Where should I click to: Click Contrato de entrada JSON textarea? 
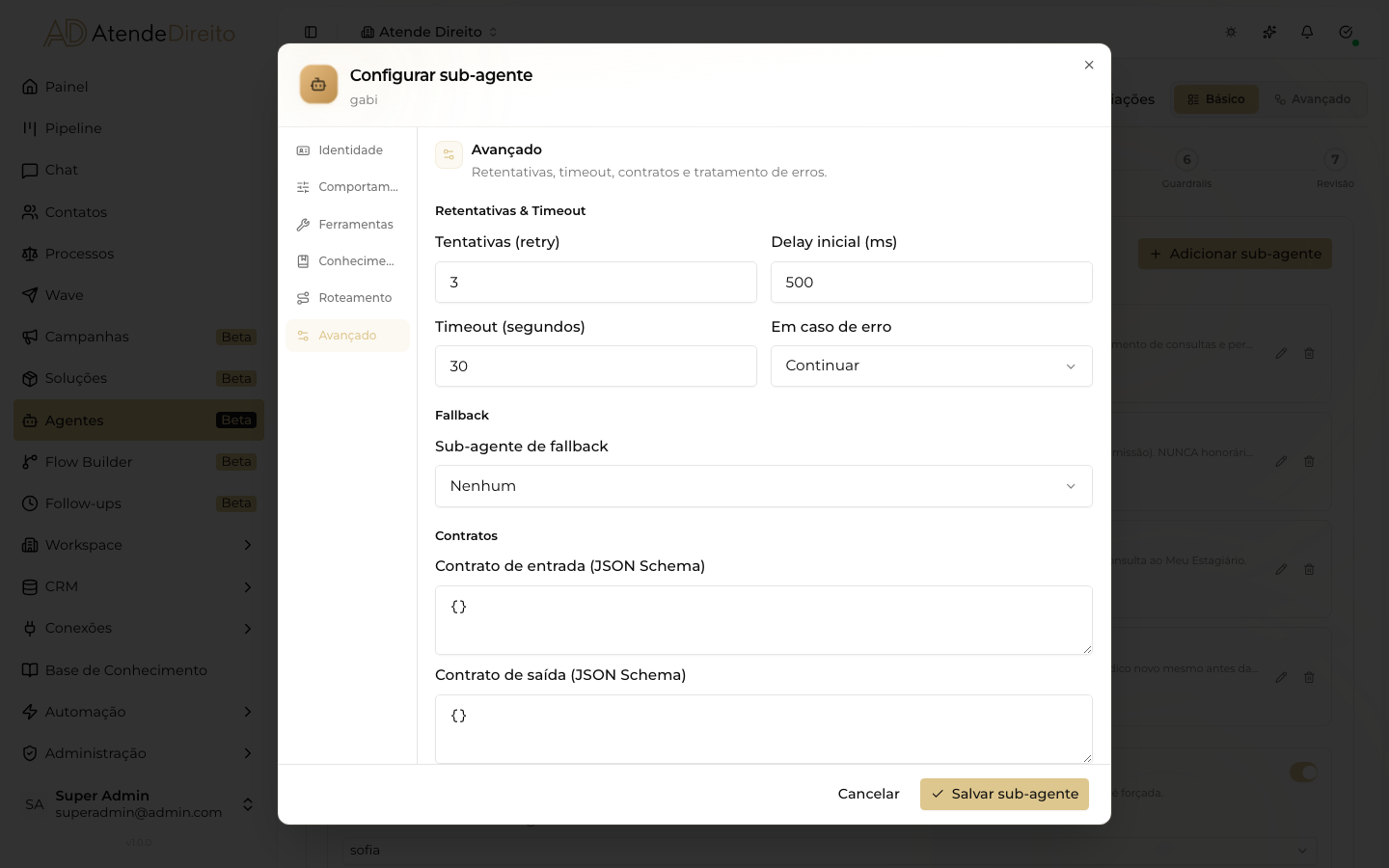pyautogui.click(x=764, y=620)
